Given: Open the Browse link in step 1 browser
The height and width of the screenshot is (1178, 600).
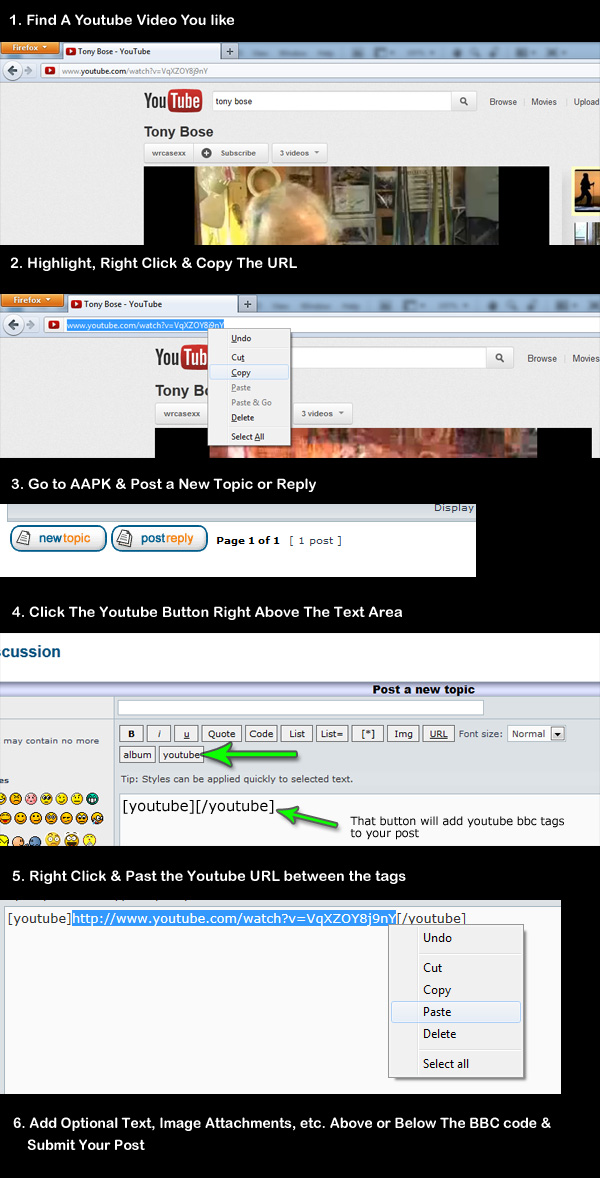Looking at the screenshot, I should click(x=503, y=102).
